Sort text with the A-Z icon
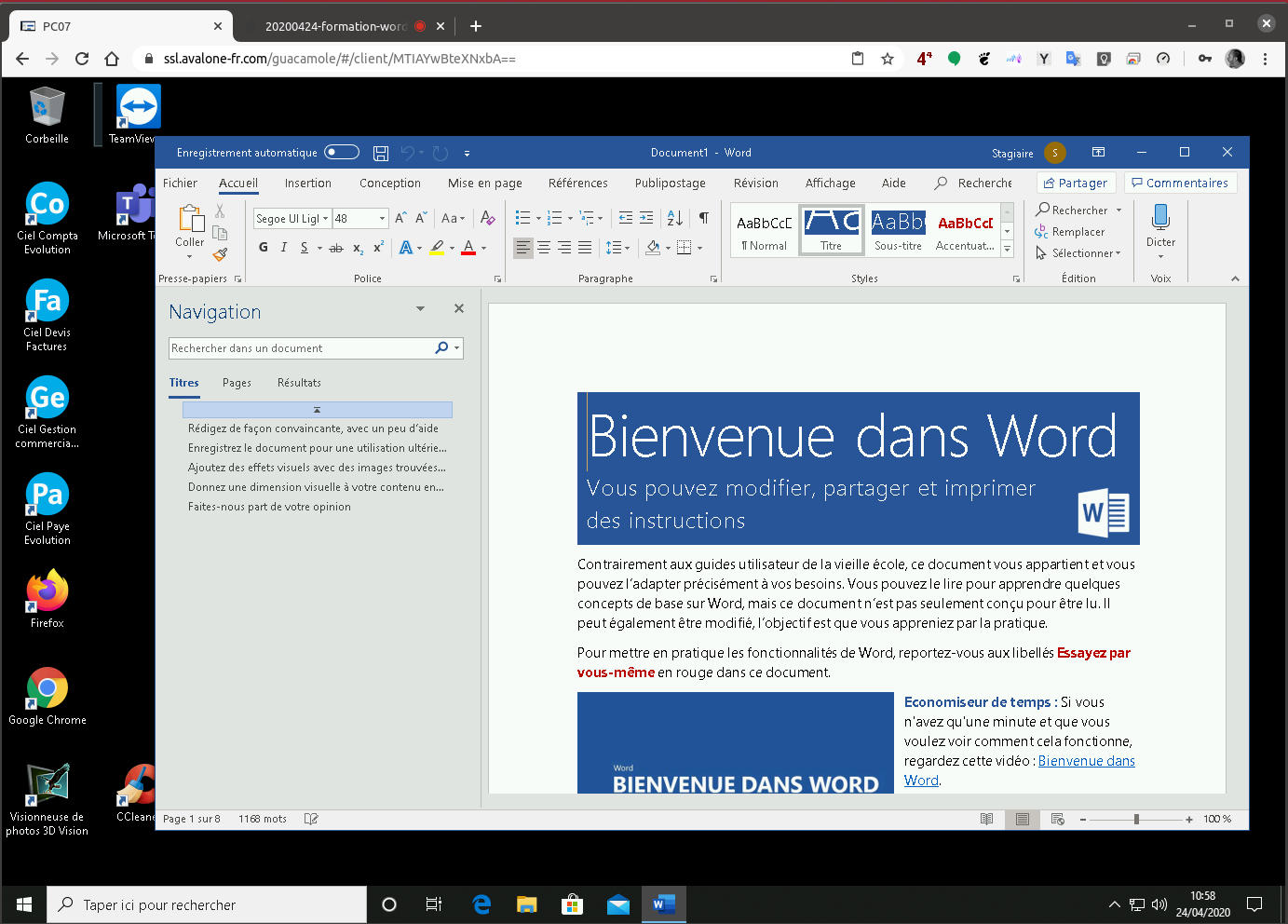Screen dimensions: 1288x924 coord(675,218)
